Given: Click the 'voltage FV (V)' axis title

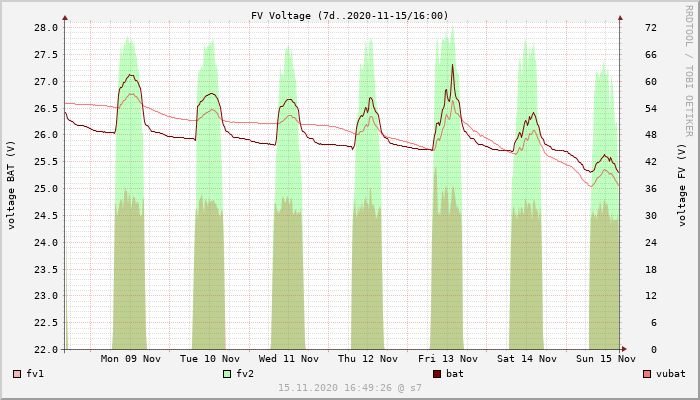Looking at the screenshot, I should pyautogui.click(x=682, y=185).
